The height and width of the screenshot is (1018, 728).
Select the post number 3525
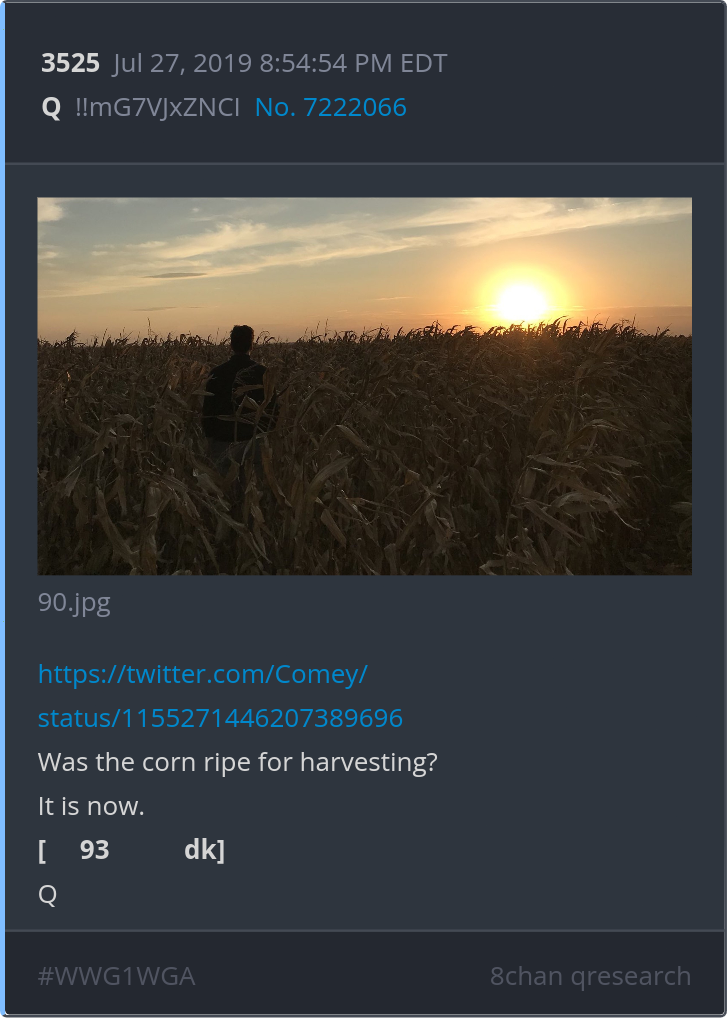pyautogui.click(x=70, y=64)
